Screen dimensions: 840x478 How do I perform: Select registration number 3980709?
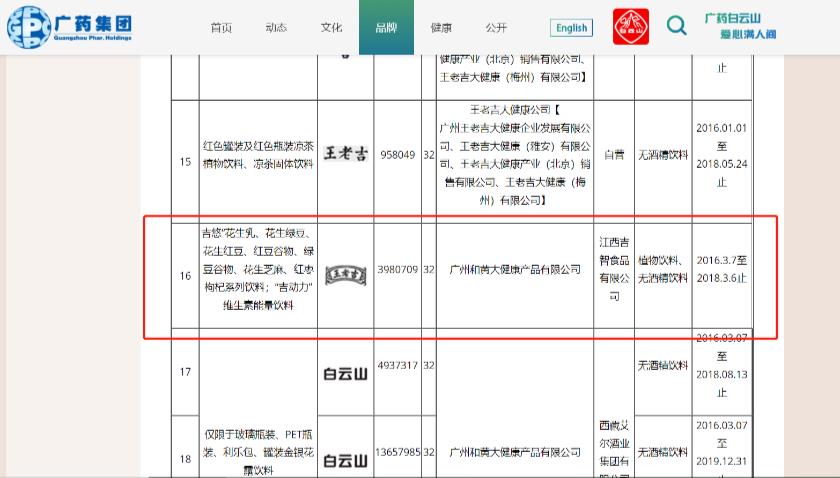398,270
